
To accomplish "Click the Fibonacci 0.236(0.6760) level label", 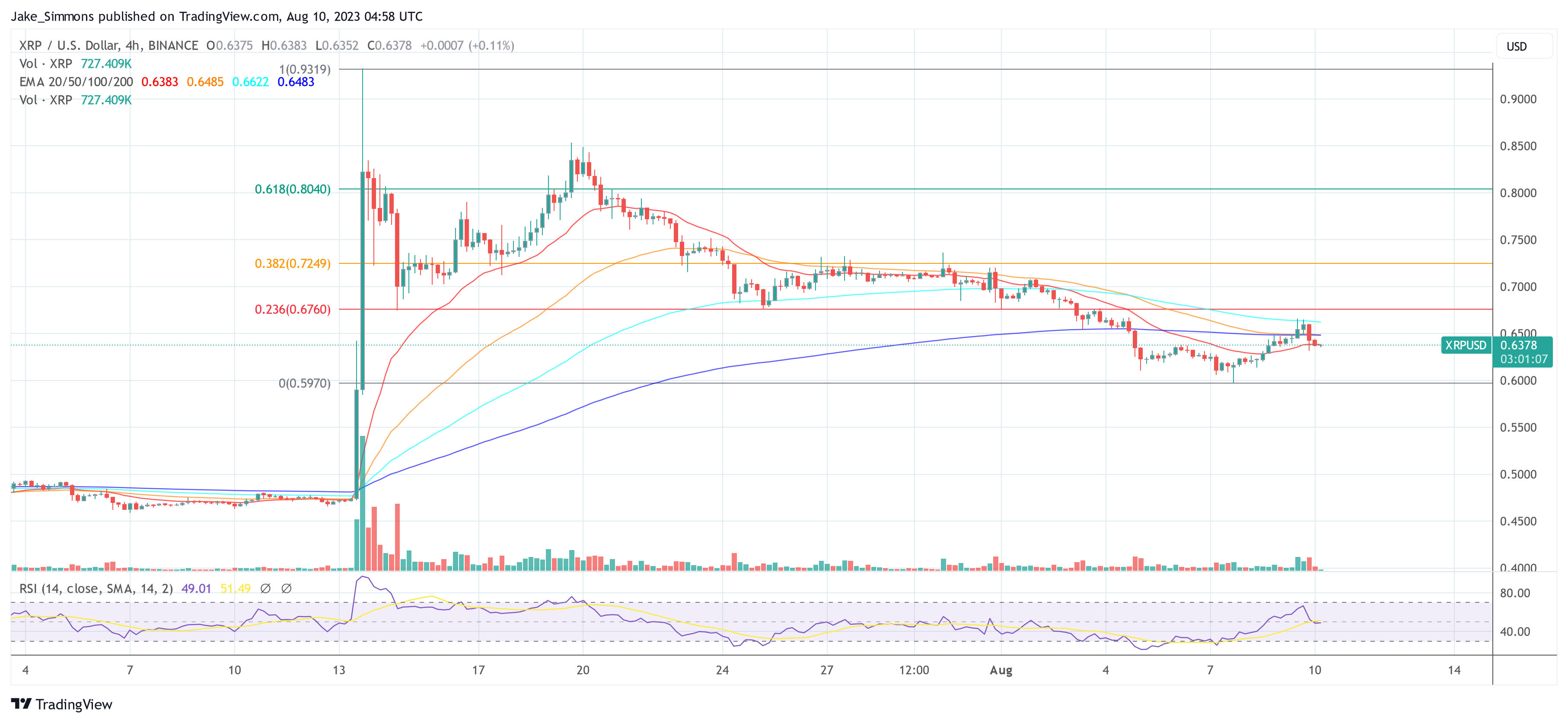I will coord(293,310).
